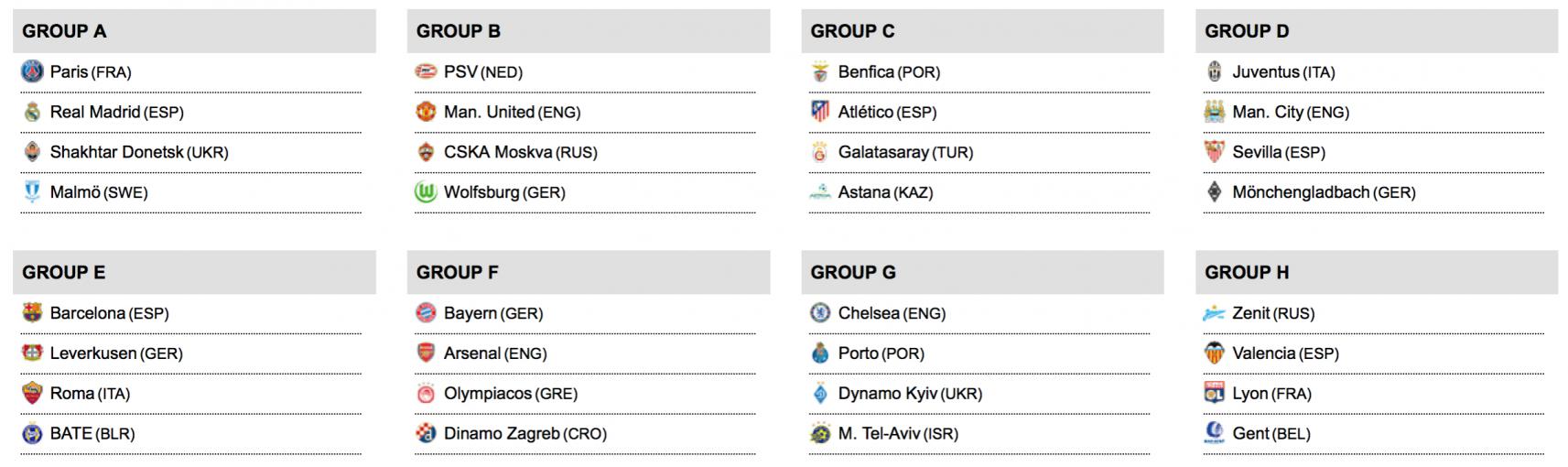Click the Chelsea blue crest icon
The height and width of the screenshot is (467, 1568).
point(820,313)
